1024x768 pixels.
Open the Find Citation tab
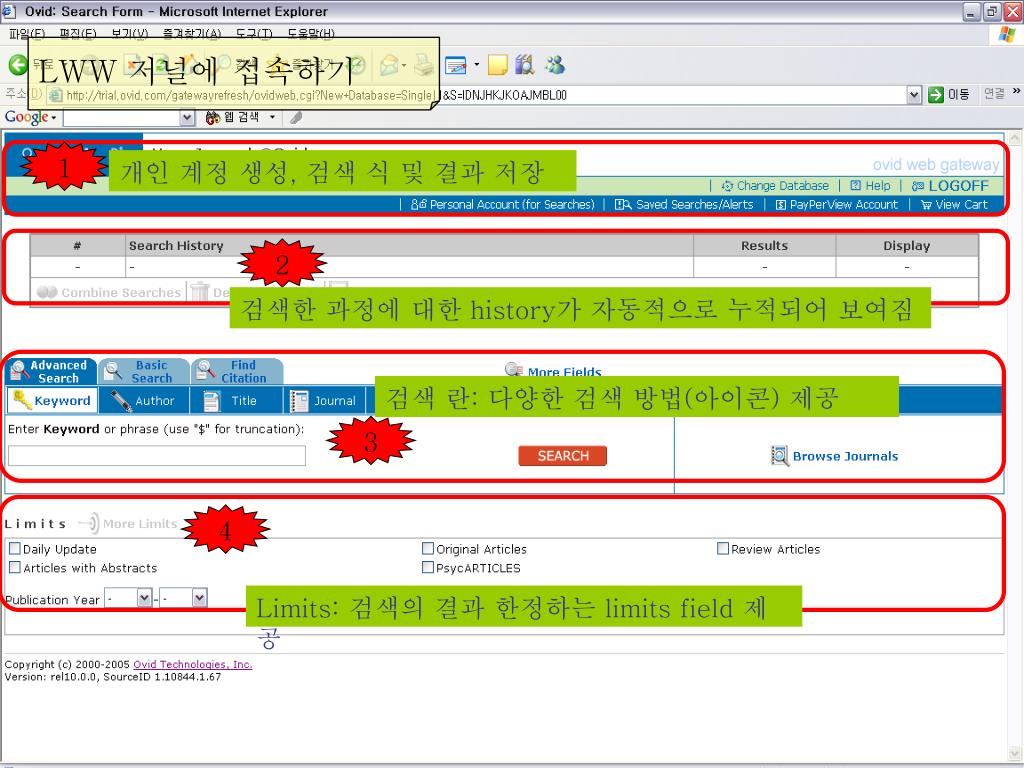(x=238, y=372)
